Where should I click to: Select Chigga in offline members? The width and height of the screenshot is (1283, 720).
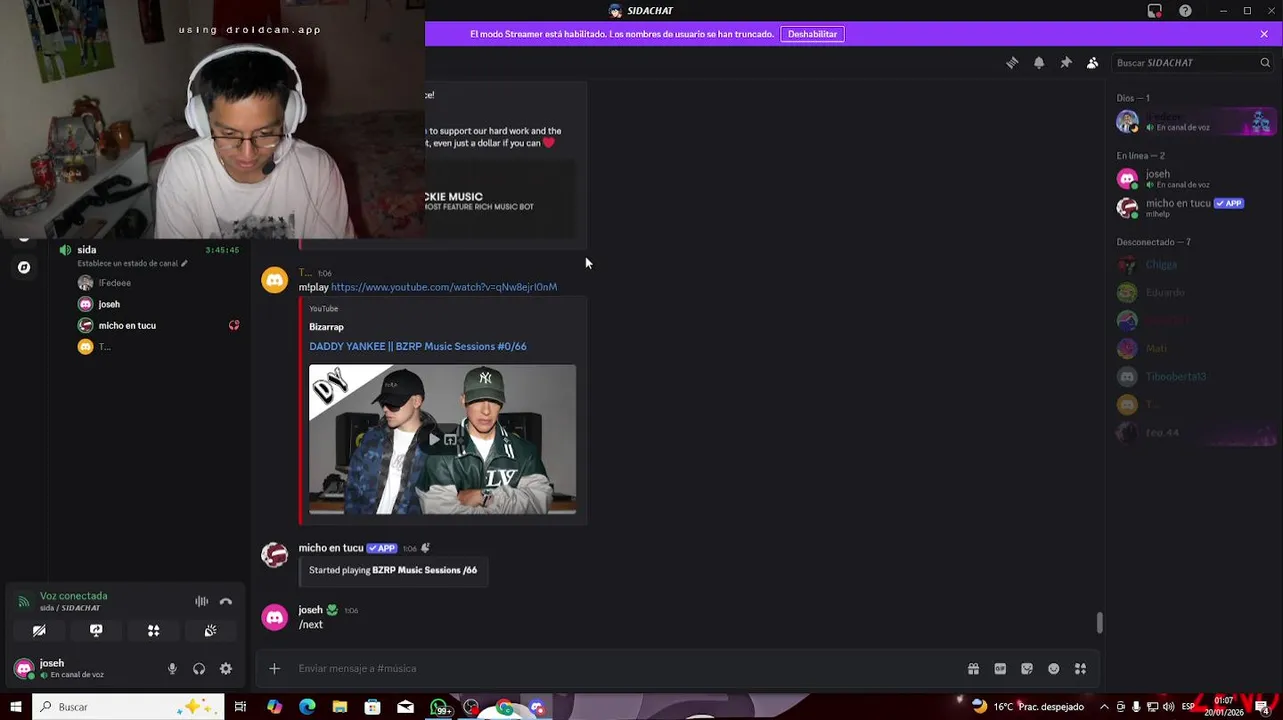point(1193,265)
